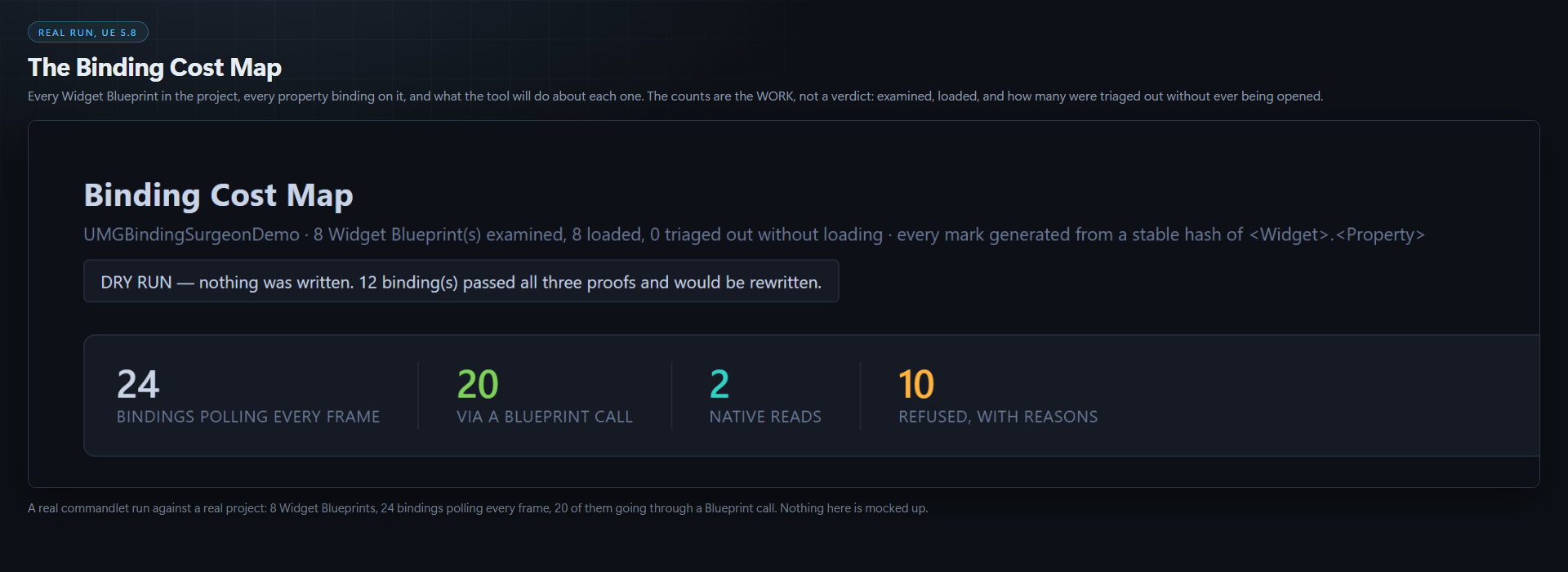The width and height of the screenshot is (1568, 572).
Task: Select the 24 bindings polling count
Action: coord(138,384)
